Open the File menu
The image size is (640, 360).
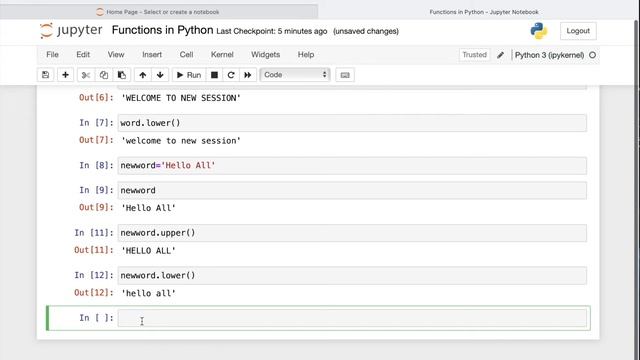coord(52,54)
